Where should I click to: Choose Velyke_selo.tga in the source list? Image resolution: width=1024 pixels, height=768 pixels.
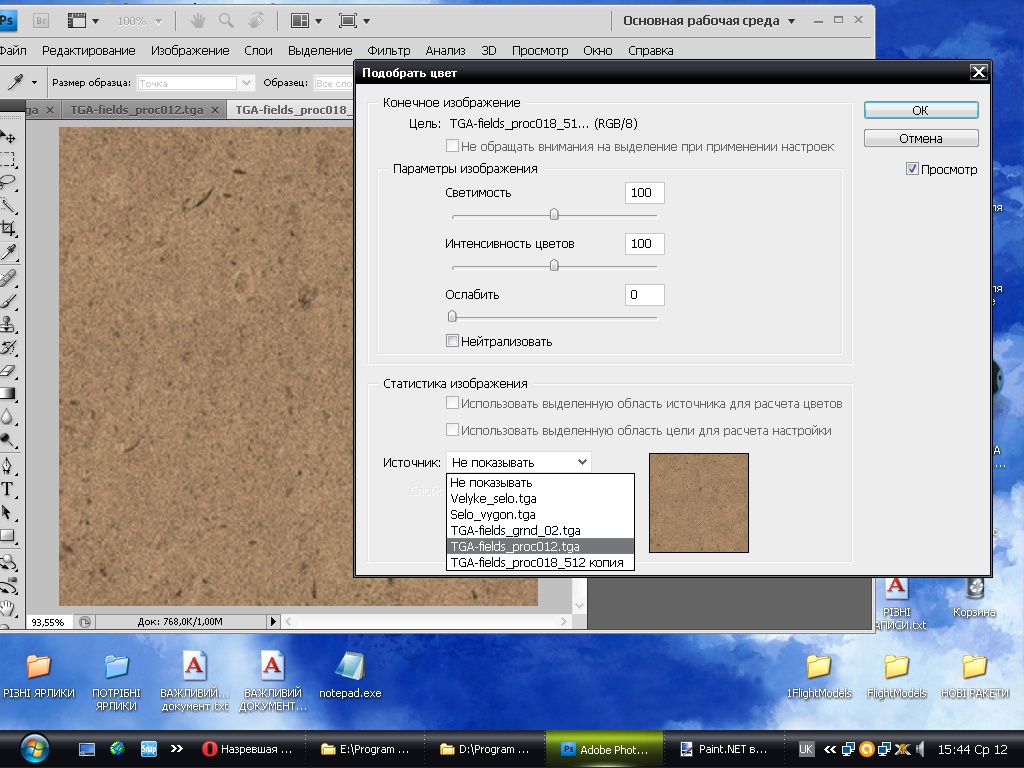click(540, 498)
